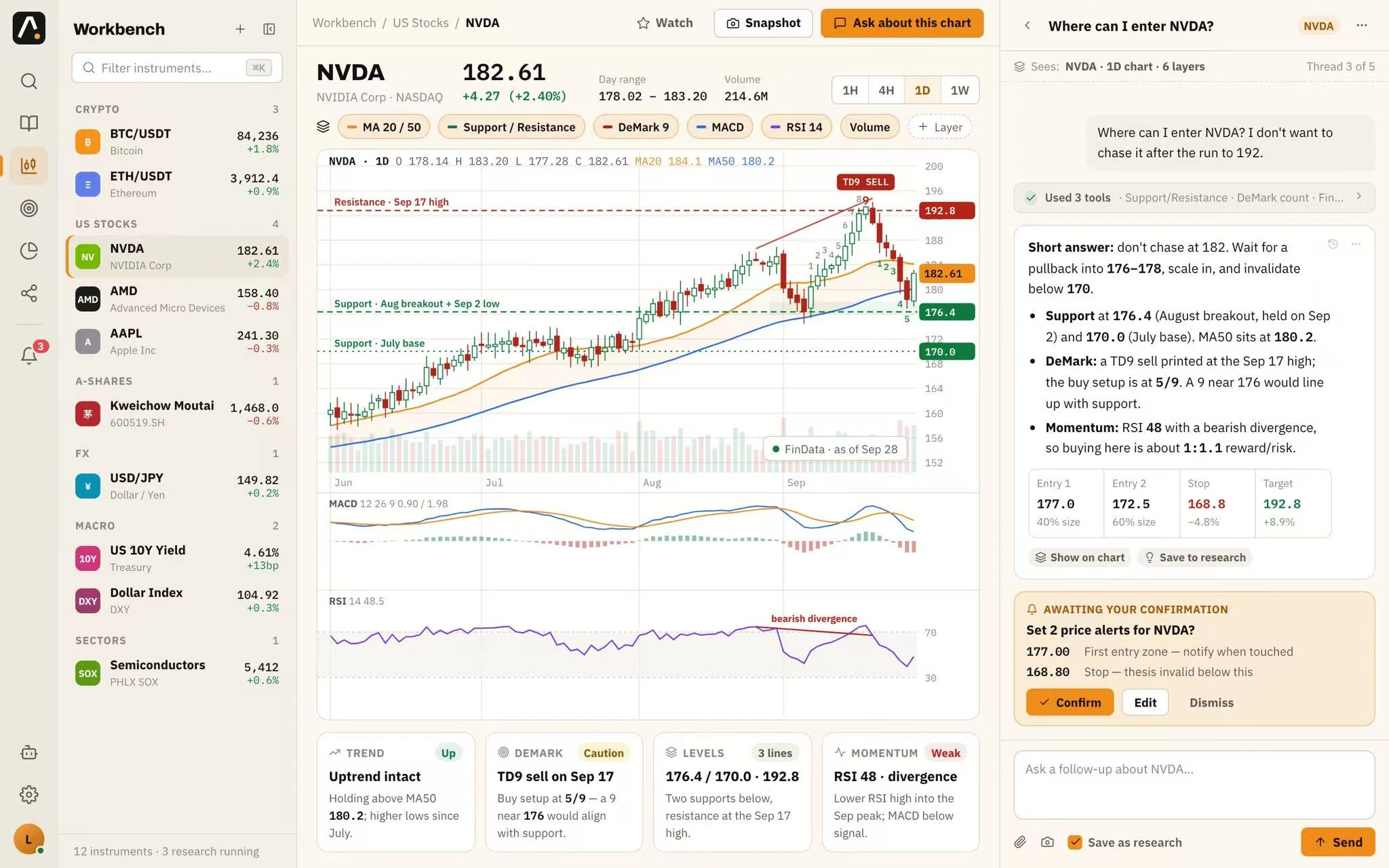Open the target icon in sidebar
Image resolution: width=1389 pixels, height=868 pixels.
tap(28, 208)
